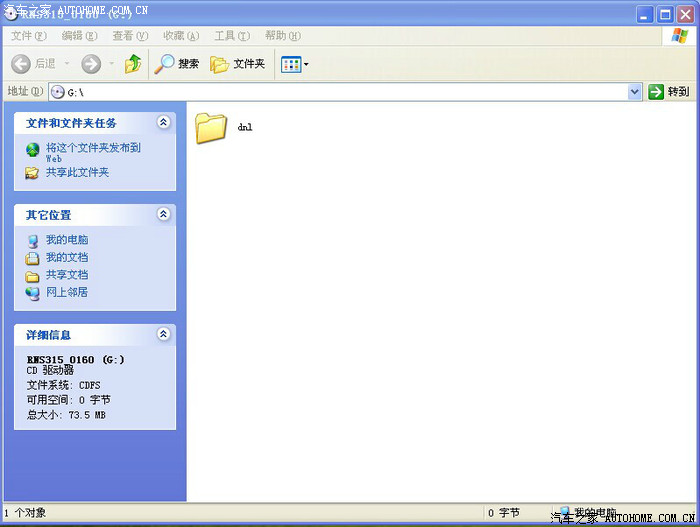Click the Back (后退) arrow icon

tap(21, 64)
